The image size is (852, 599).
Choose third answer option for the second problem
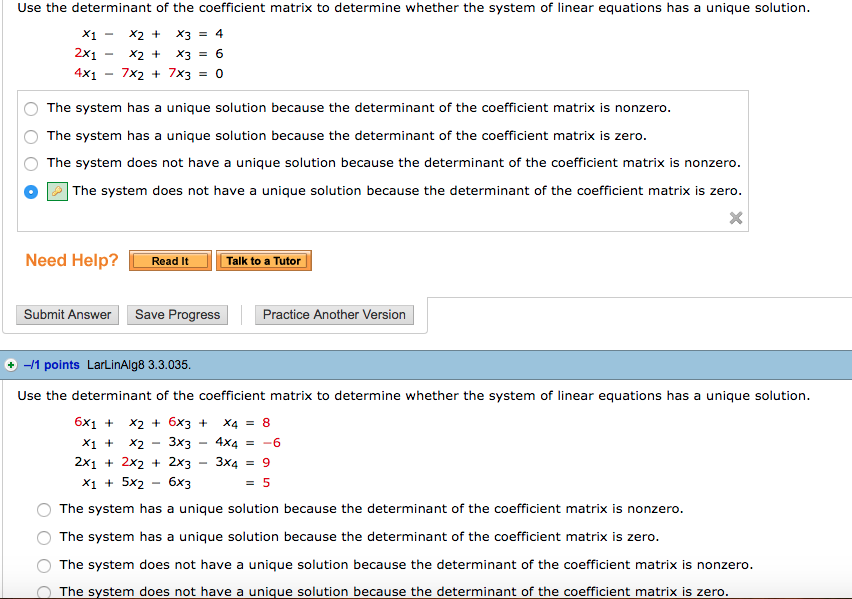pos(44,564)
